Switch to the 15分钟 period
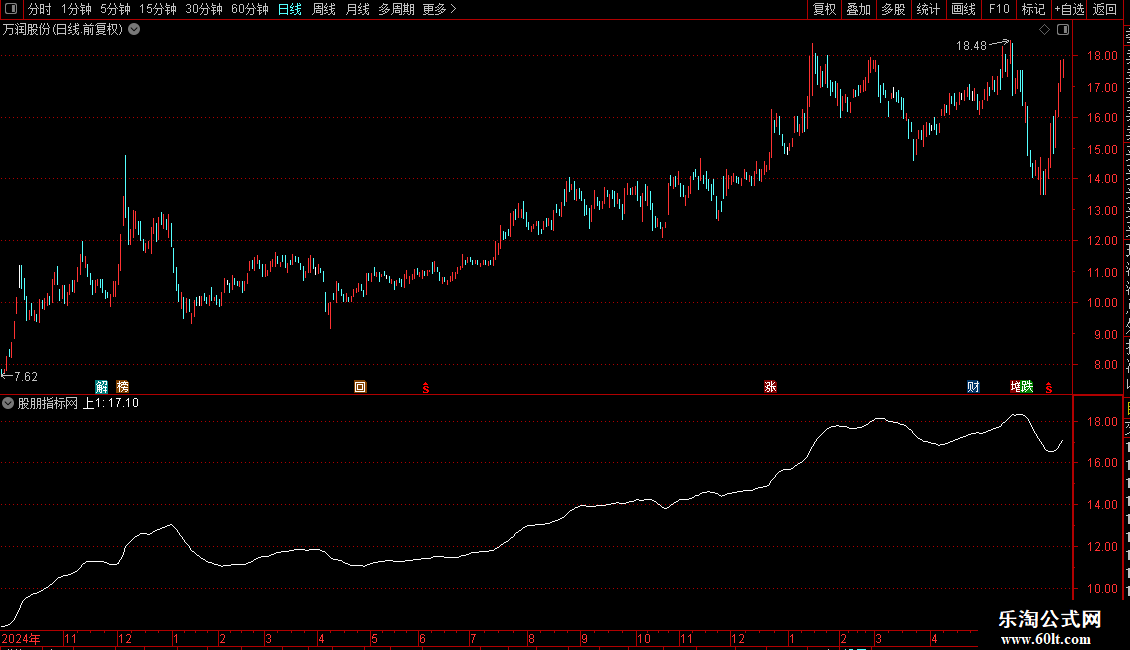1130x650 pixels. [x=158, y=9]
